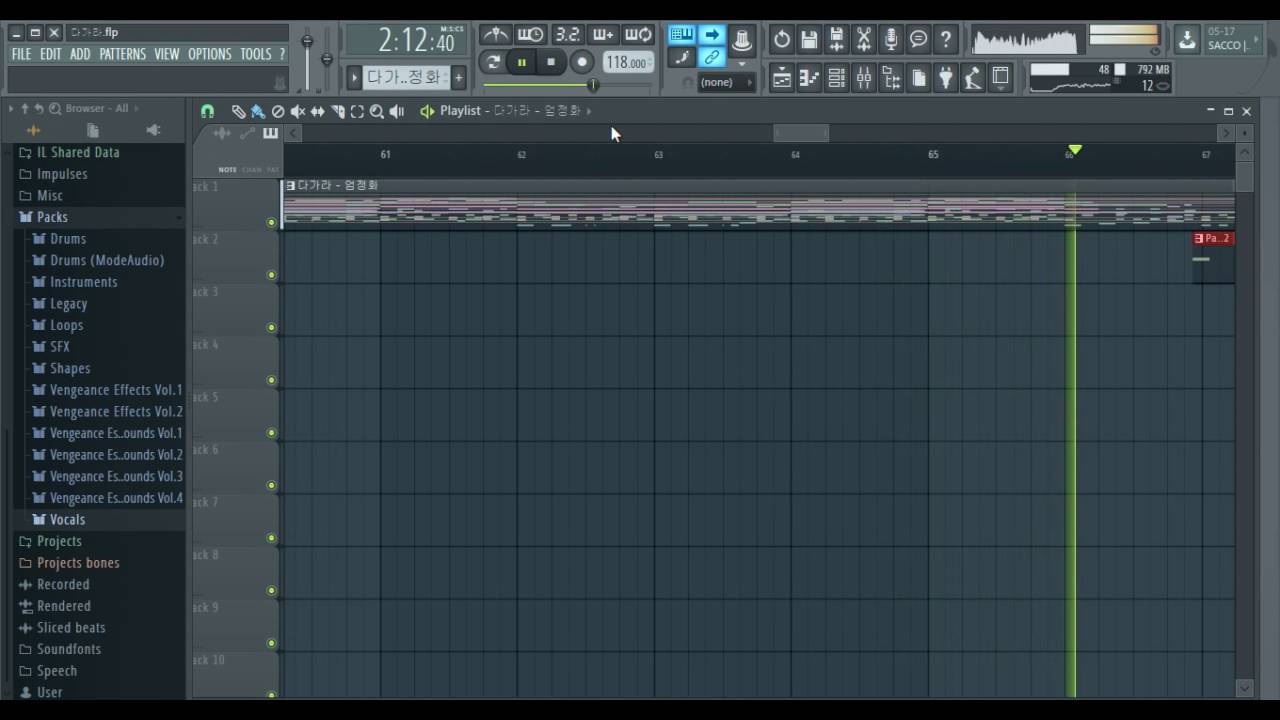Click the playlist horizontal scrollbar thumb
Viewport: 1280px width, 720px height.
[x=801, y=133]
